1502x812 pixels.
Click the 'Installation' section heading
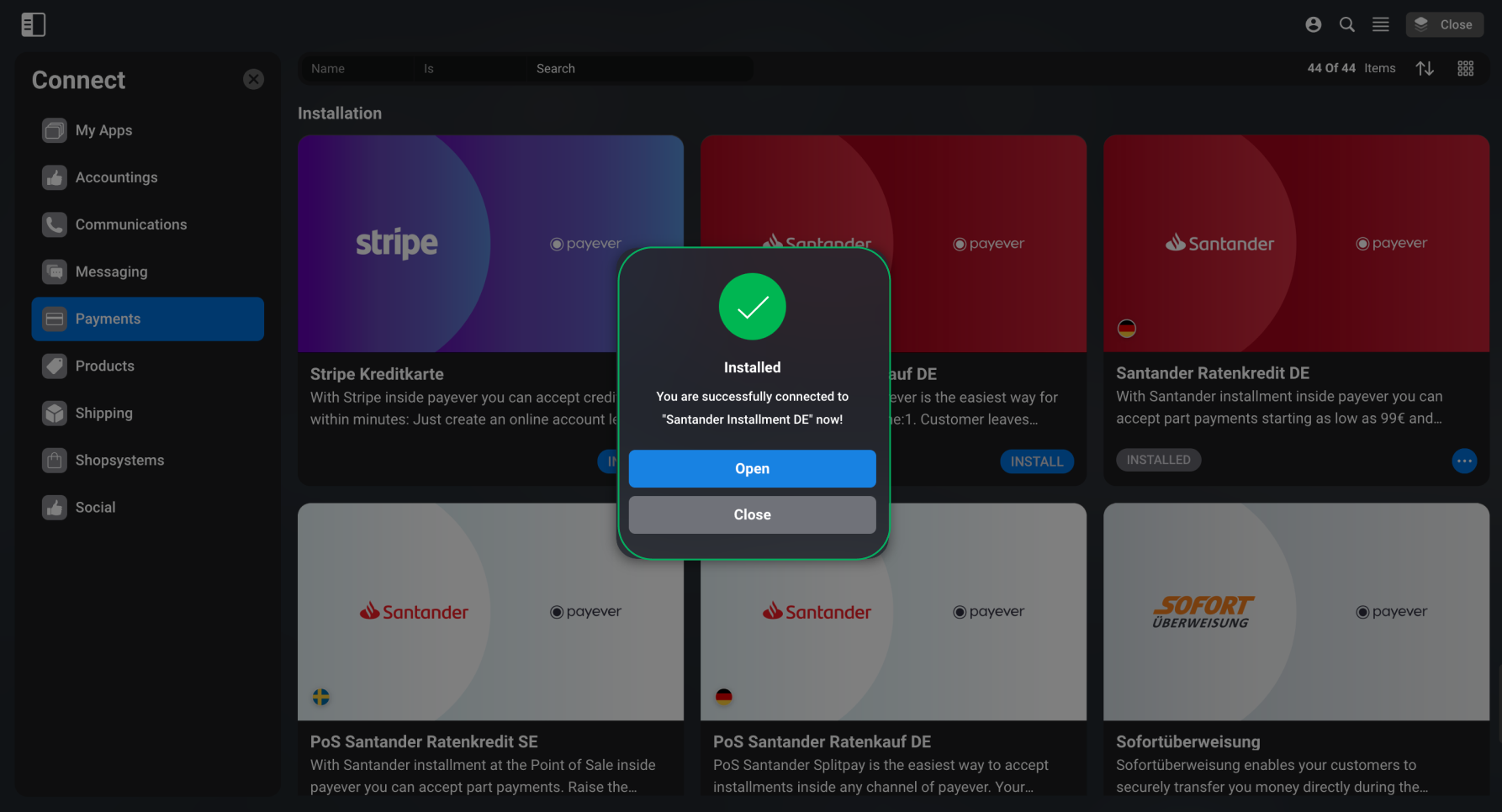tap(340, 113)
